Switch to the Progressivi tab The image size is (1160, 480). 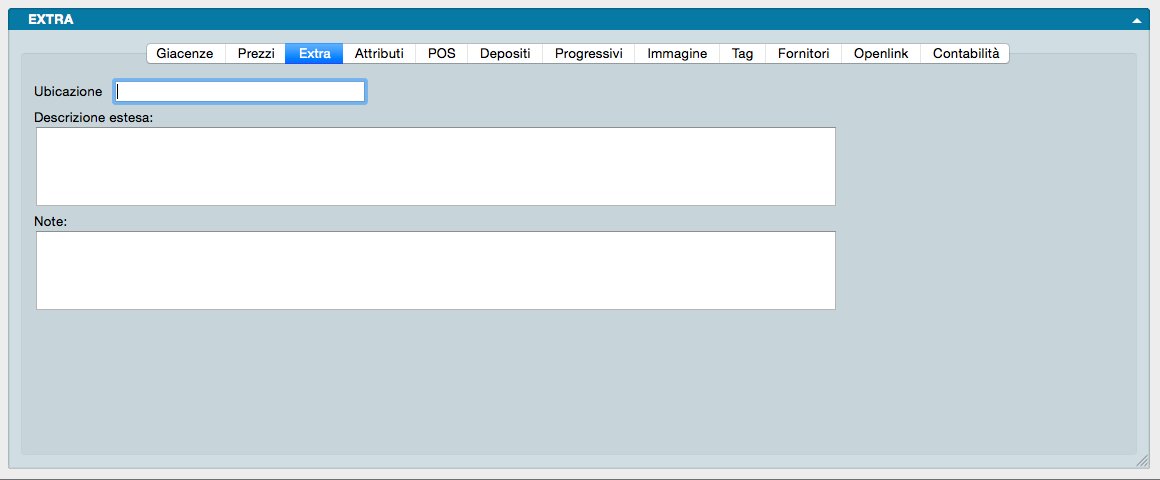[x=588, y=54]
